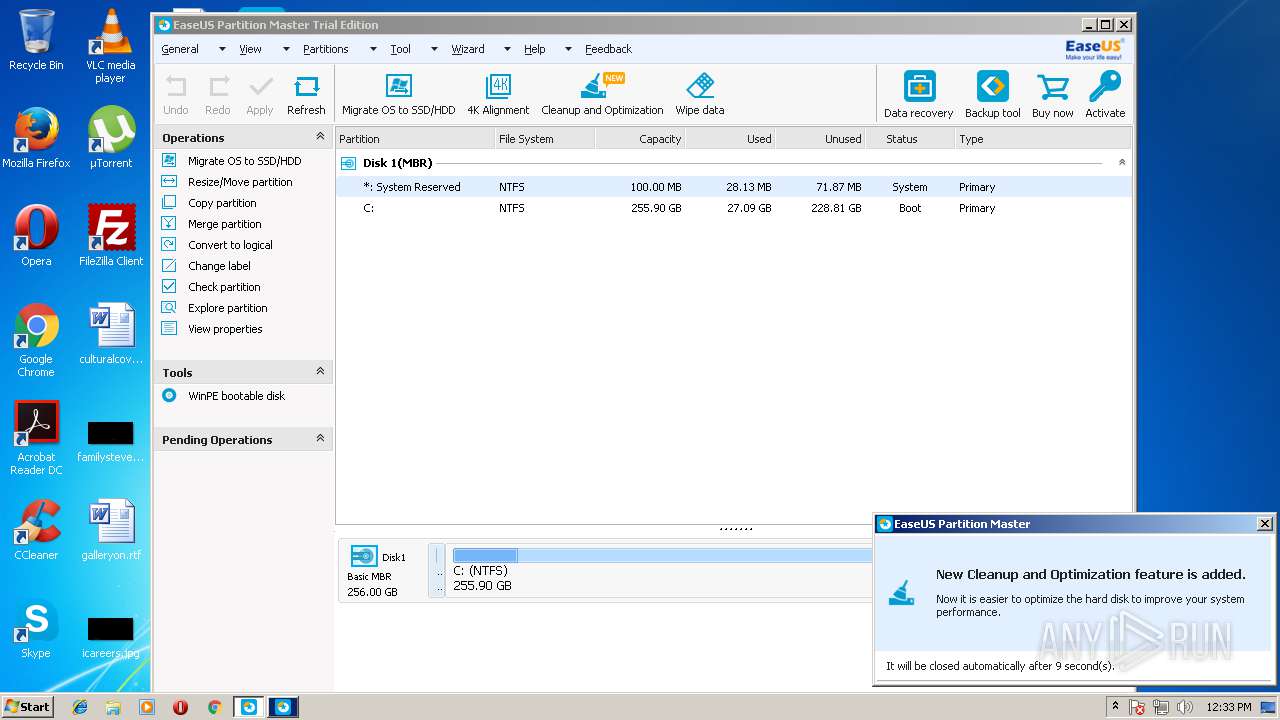Click the Feedback menu item

pos(608,49)
